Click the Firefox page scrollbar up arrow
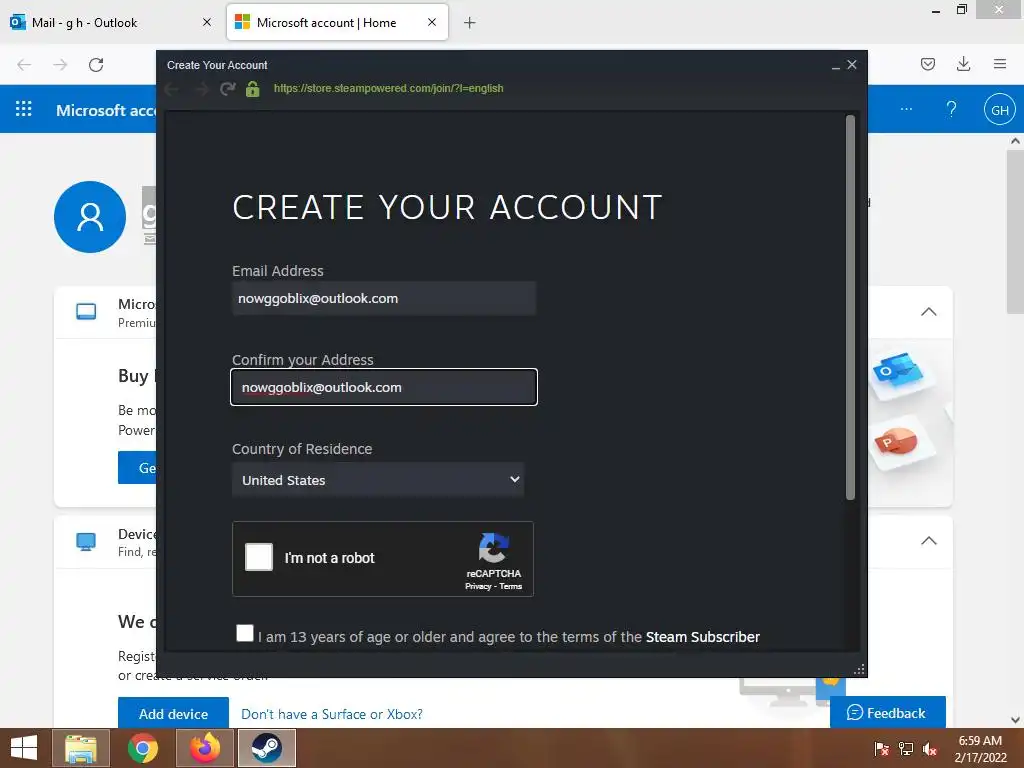 pos(1015,140)
